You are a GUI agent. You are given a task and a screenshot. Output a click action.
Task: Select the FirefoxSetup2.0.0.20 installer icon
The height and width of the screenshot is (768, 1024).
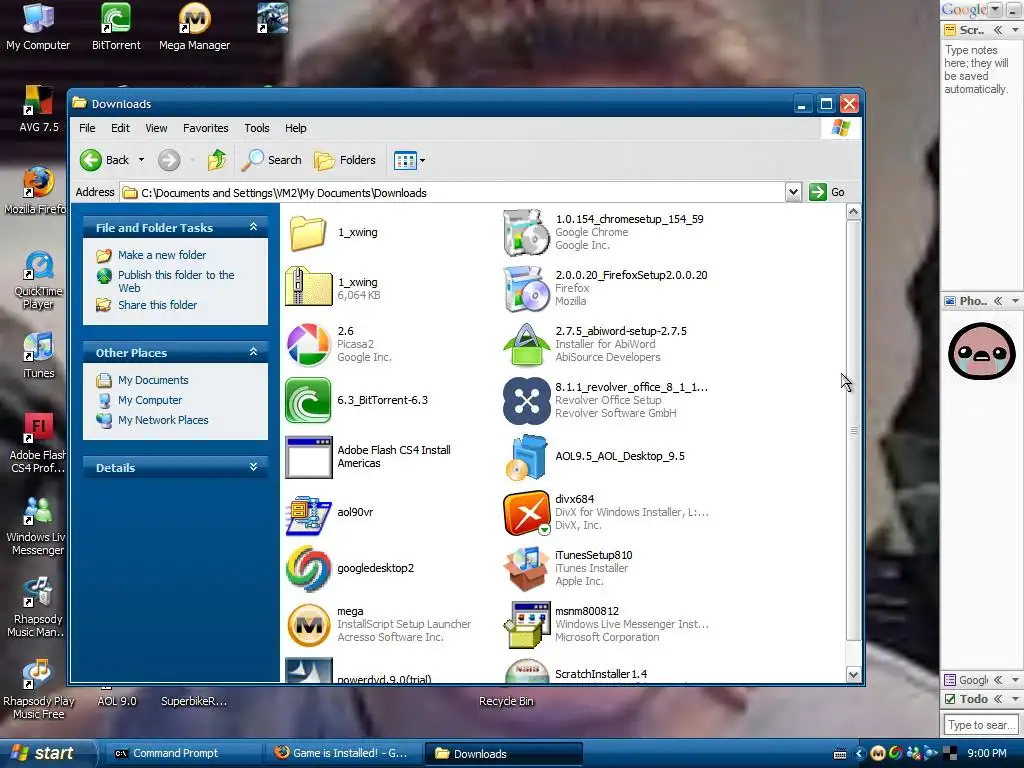pos(526,289)
